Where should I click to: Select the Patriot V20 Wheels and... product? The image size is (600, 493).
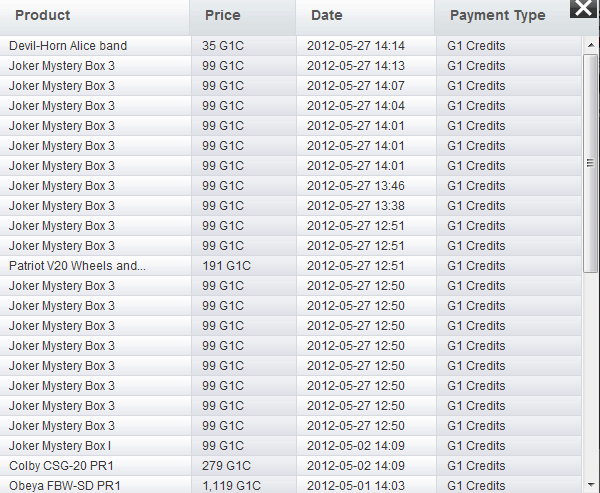pyautogui.click(x=77, y=266)
